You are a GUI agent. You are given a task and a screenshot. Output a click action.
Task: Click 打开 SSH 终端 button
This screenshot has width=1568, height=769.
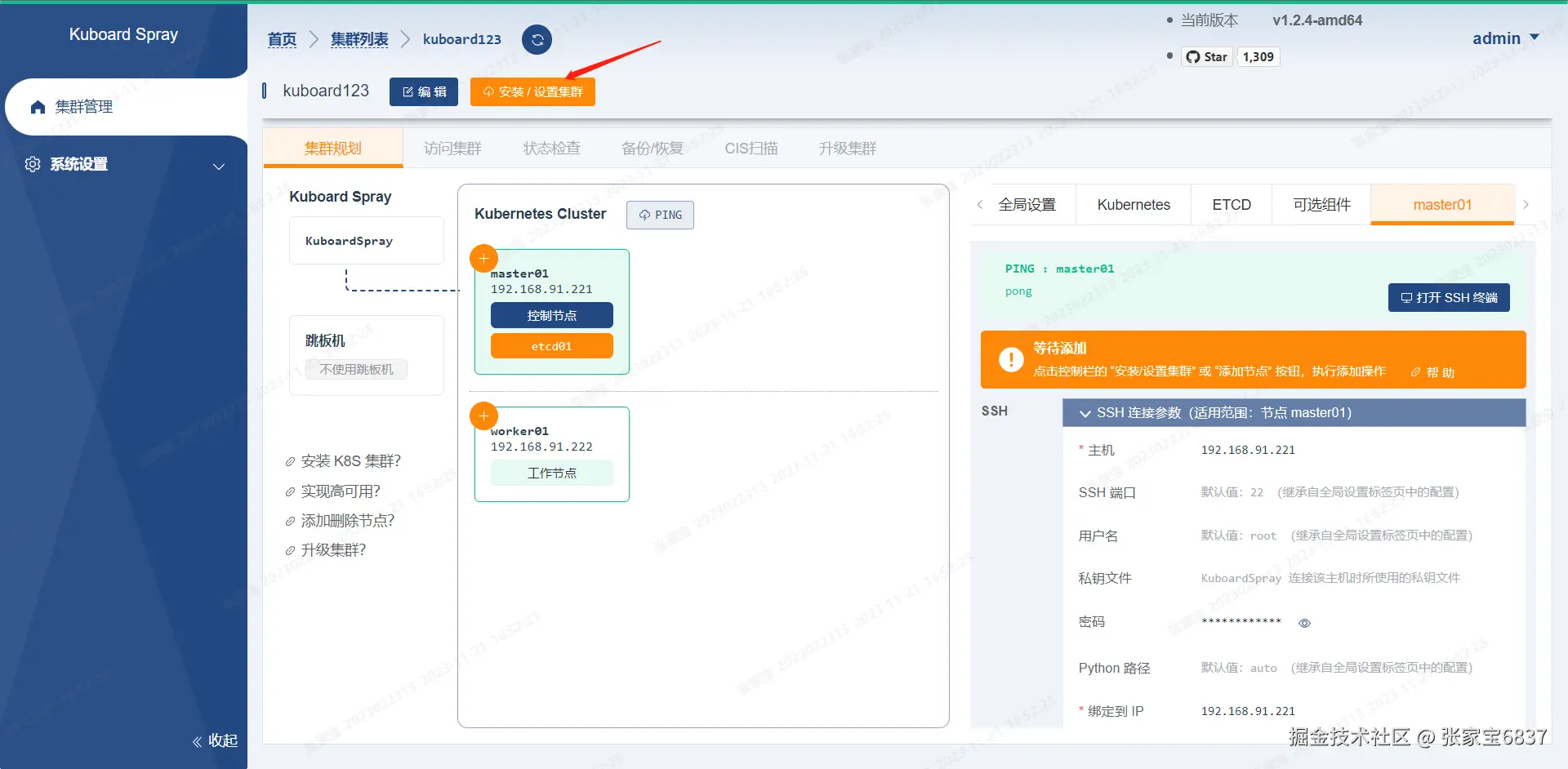pos(1449,297)
